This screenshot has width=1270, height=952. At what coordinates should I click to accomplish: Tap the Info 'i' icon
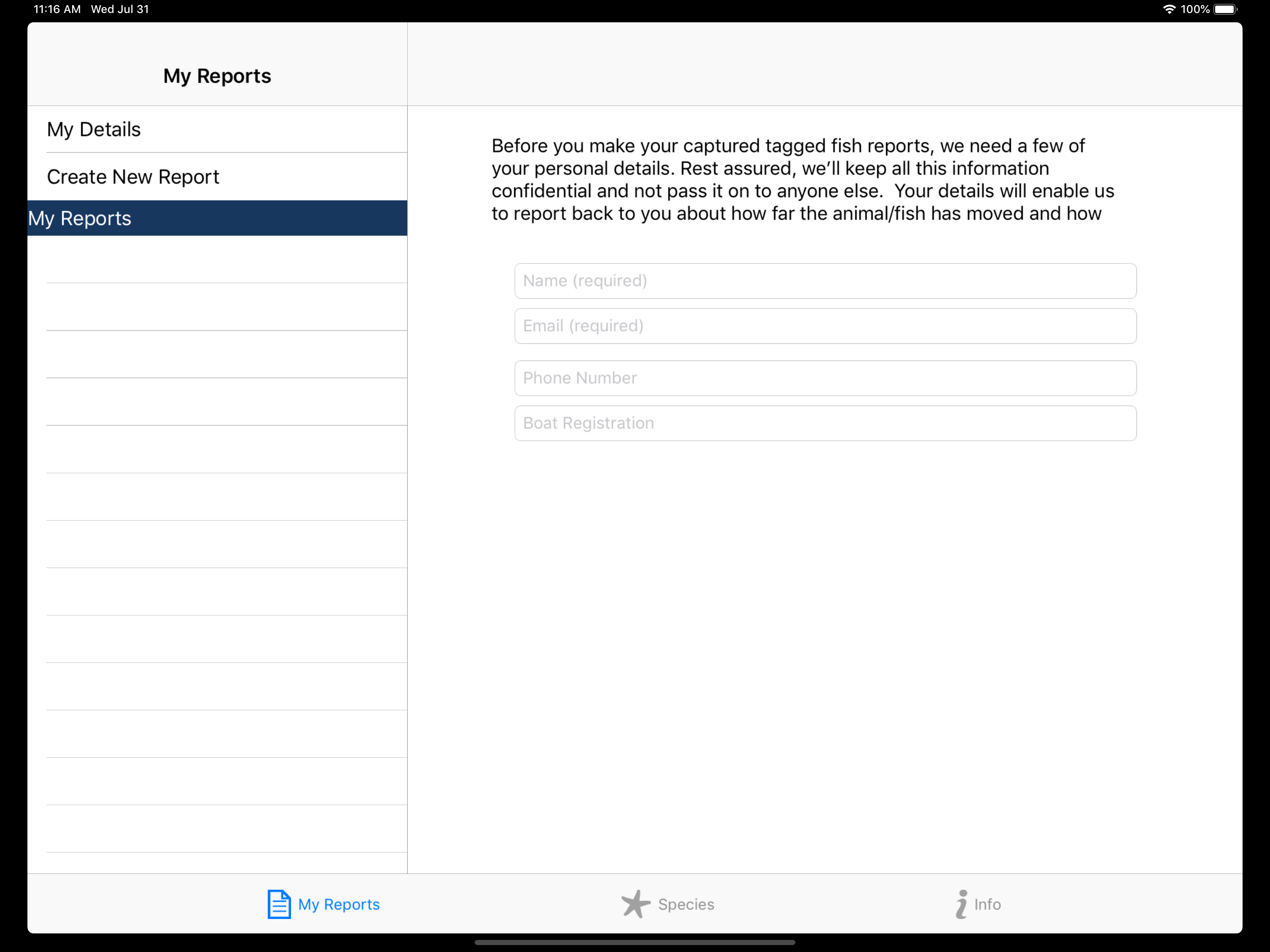tap(961, 904)
